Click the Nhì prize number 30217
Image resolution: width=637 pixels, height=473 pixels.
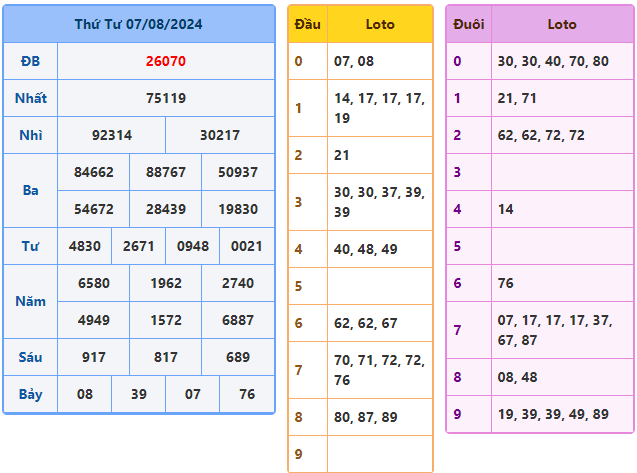(219, 135)
